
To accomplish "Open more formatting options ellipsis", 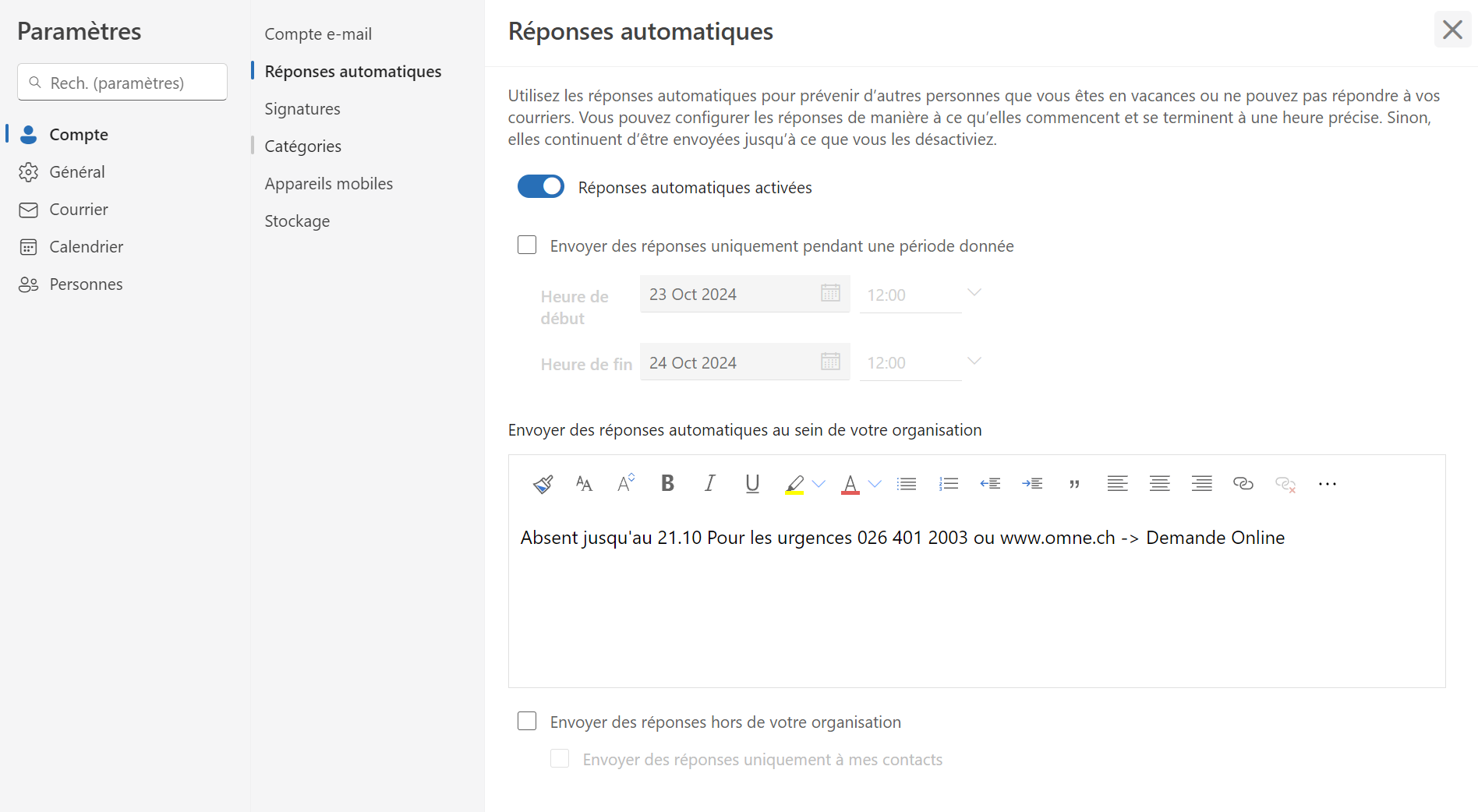I will point(1327,484).
